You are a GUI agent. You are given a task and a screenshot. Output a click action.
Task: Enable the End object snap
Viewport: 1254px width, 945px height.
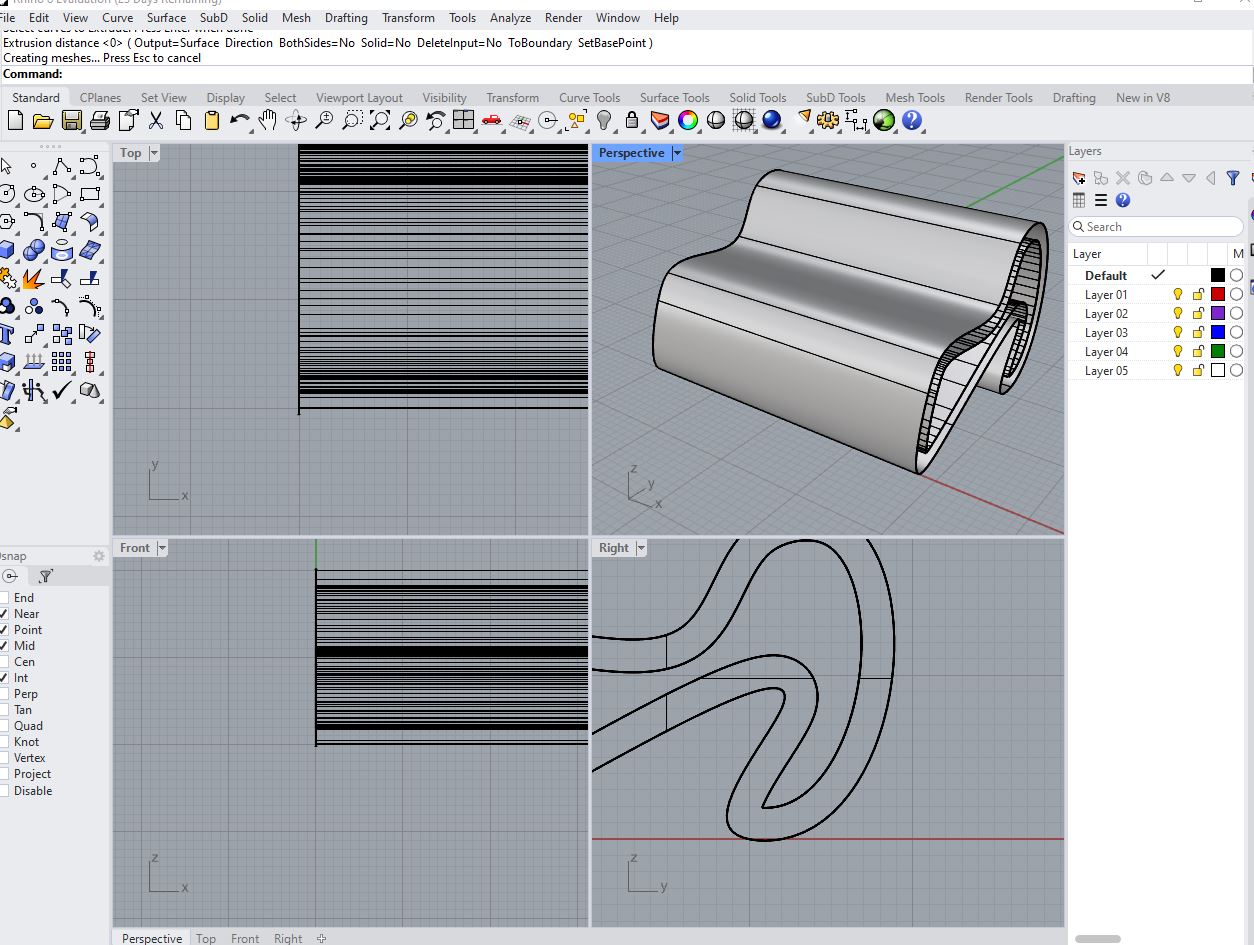coord(4,598)
